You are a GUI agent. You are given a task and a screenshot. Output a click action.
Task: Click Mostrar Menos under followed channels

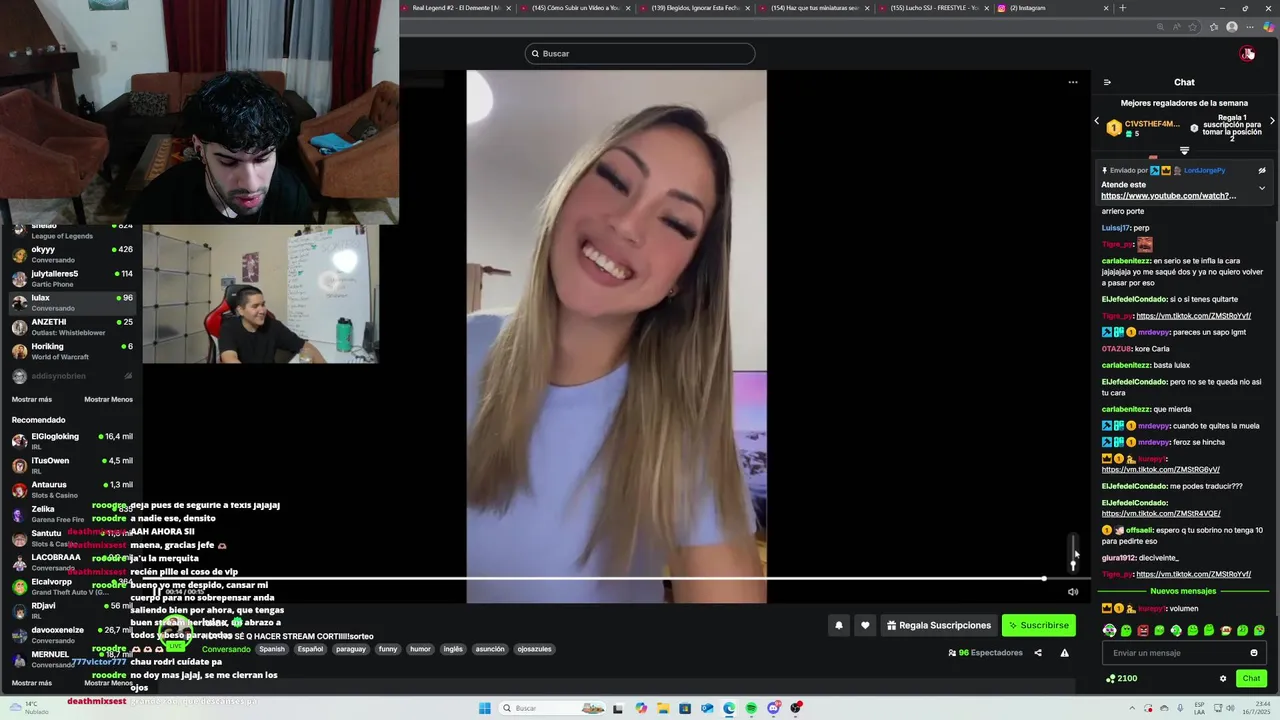point(108,399)
